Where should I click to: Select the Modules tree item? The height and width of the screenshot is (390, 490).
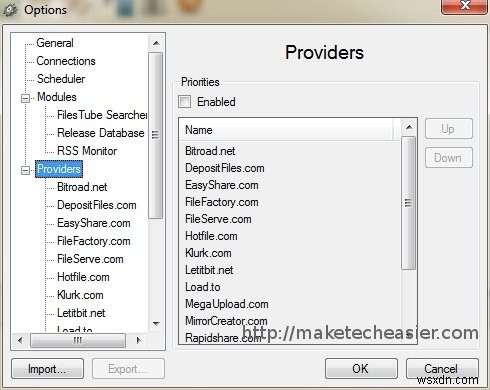[x=57, y=97]
